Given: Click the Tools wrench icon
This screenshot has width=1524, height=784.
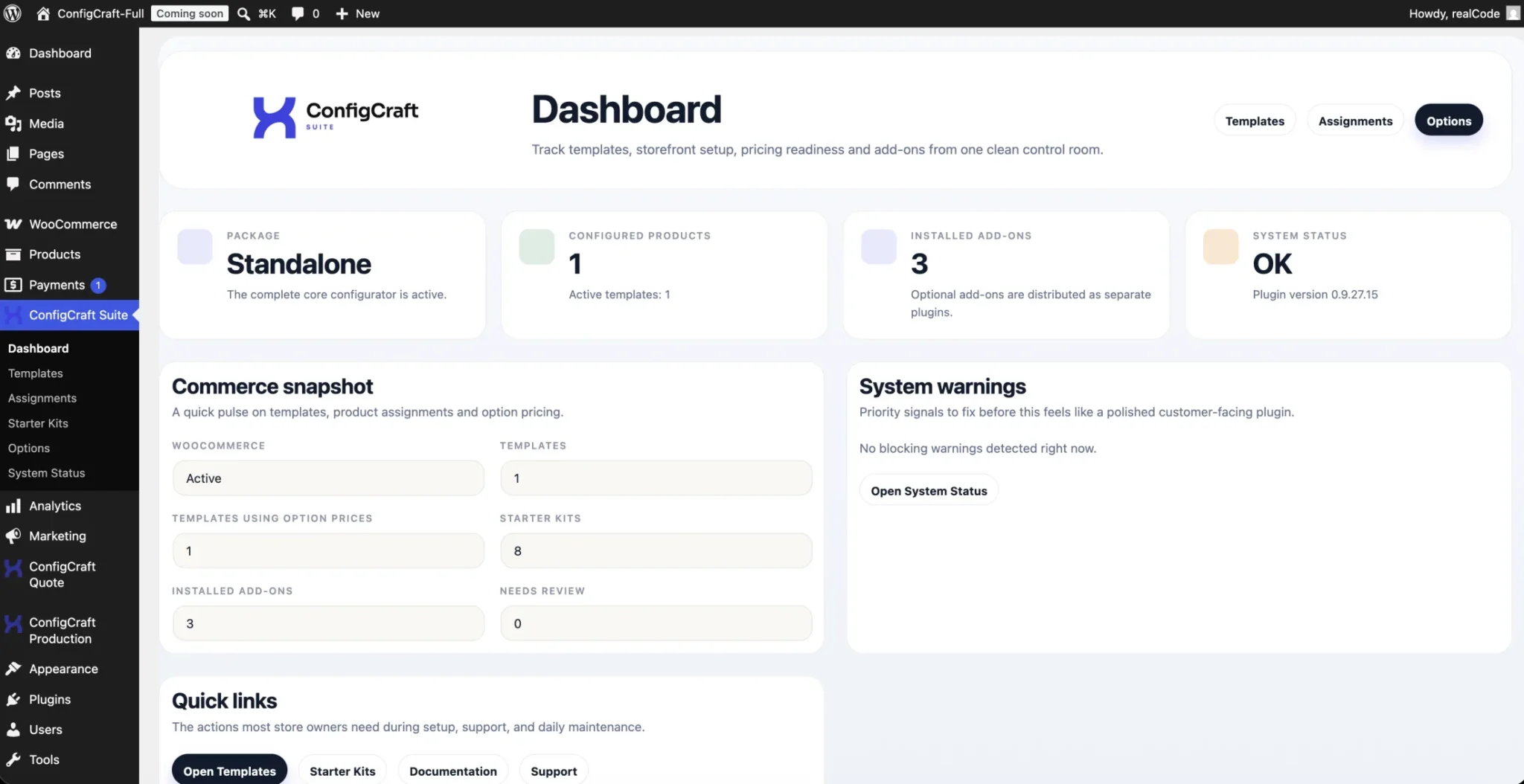Looking at the screenshot, I should [13, 759].
